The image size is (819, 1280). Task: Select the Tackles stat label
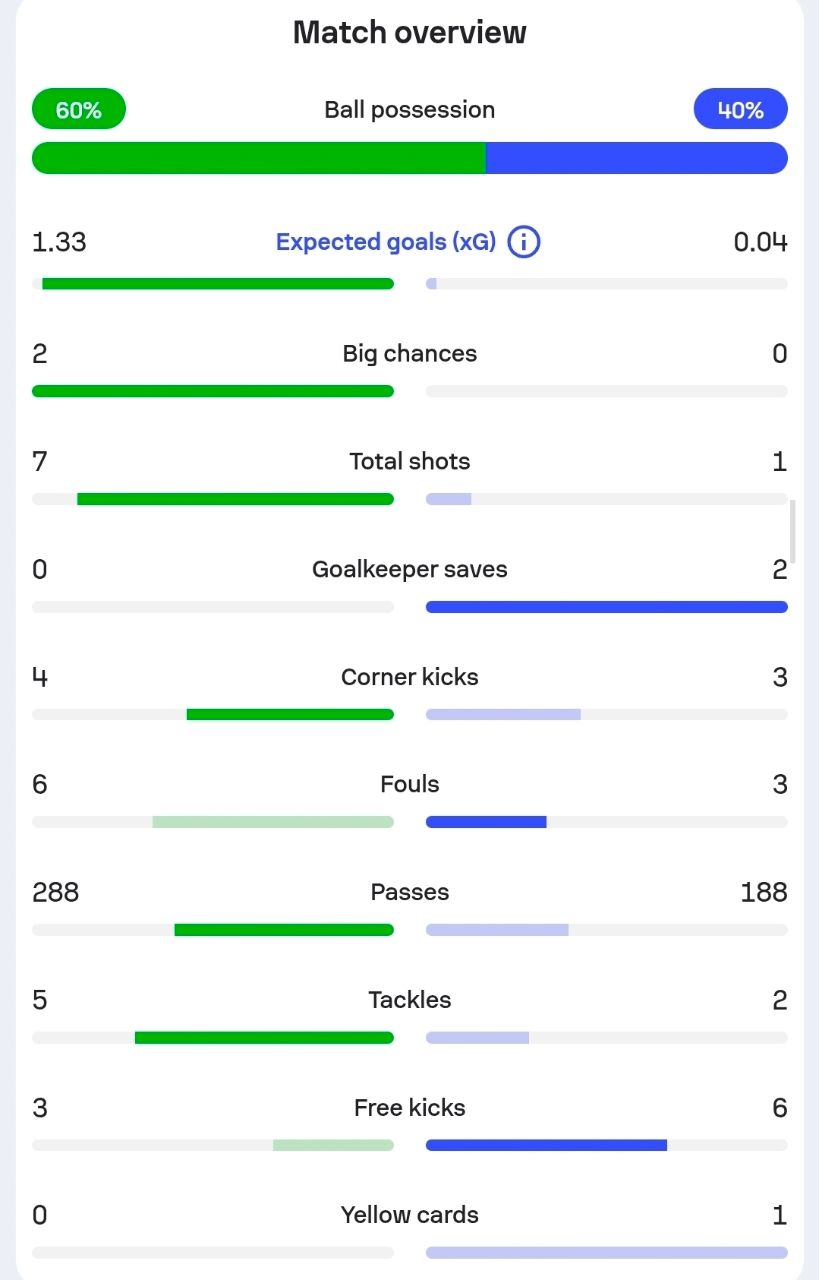click(409, 1000)
